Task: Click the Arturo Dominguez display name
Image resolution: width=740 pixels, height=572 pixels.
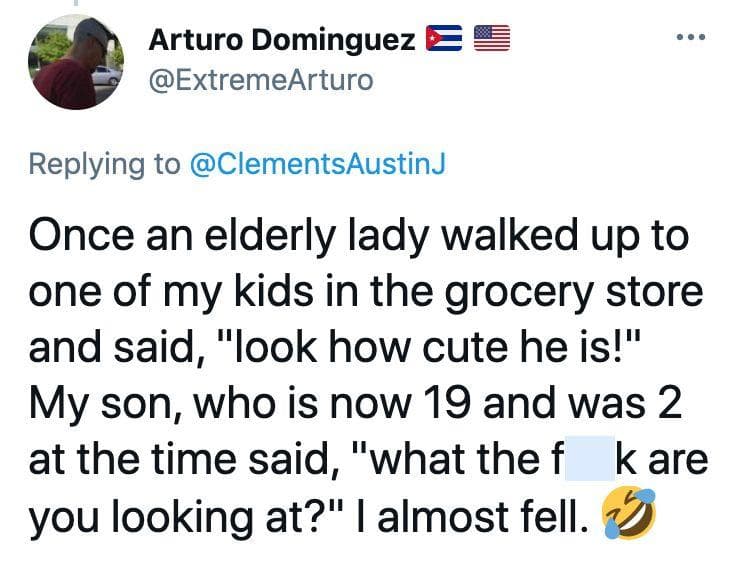Action: click(282, 40)
